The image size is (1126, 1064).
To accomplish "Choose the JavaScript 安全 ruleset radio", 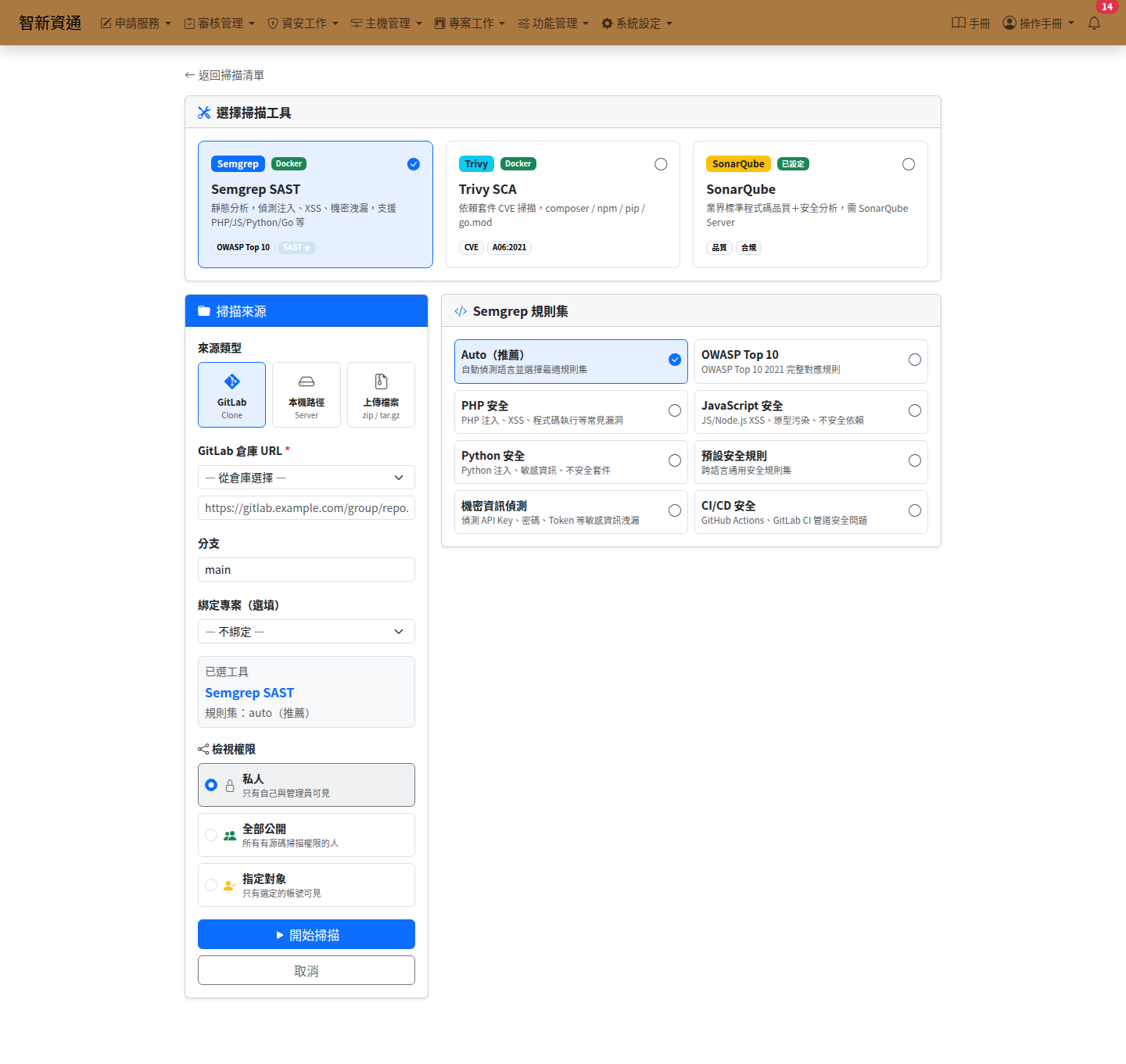I will [915, 410].
